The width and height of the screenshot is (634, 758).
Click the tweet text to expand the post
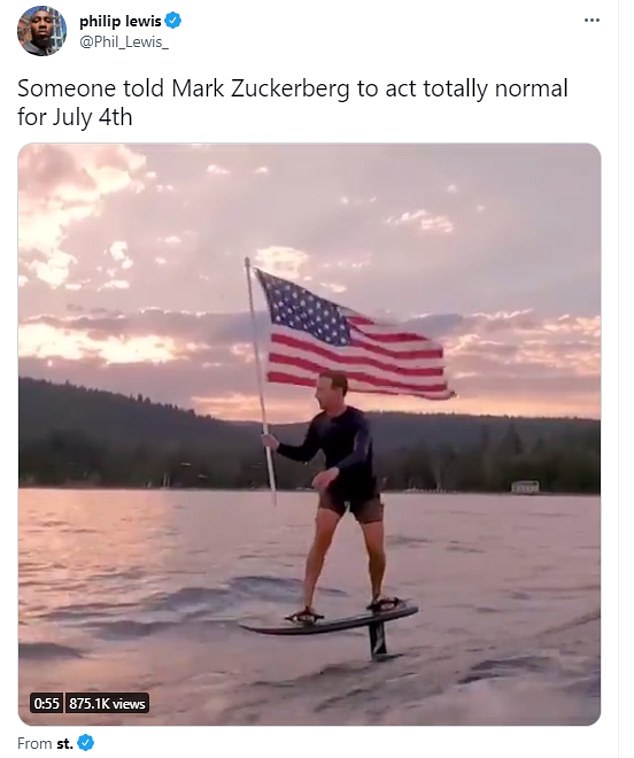(x=293, y=102)
